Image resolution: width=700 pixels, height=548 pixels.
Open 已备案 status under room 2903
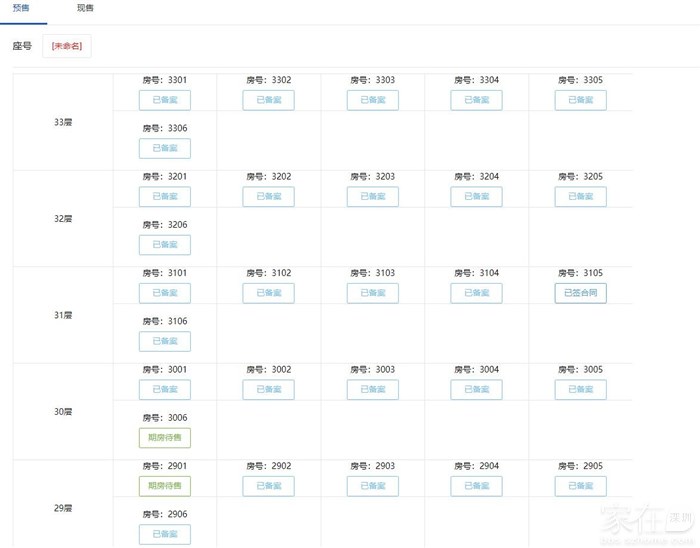[372, 486]
